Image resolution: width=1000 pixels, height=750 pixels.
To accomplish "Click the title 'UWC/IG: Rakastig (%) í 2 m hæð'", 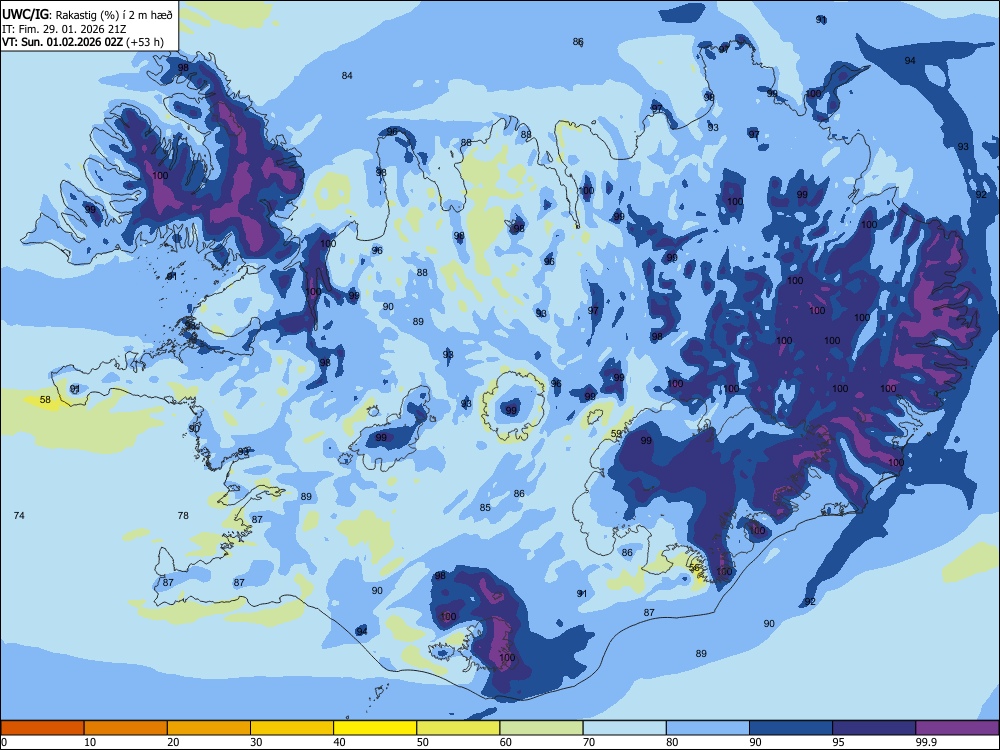I will (x=87, y=15).
